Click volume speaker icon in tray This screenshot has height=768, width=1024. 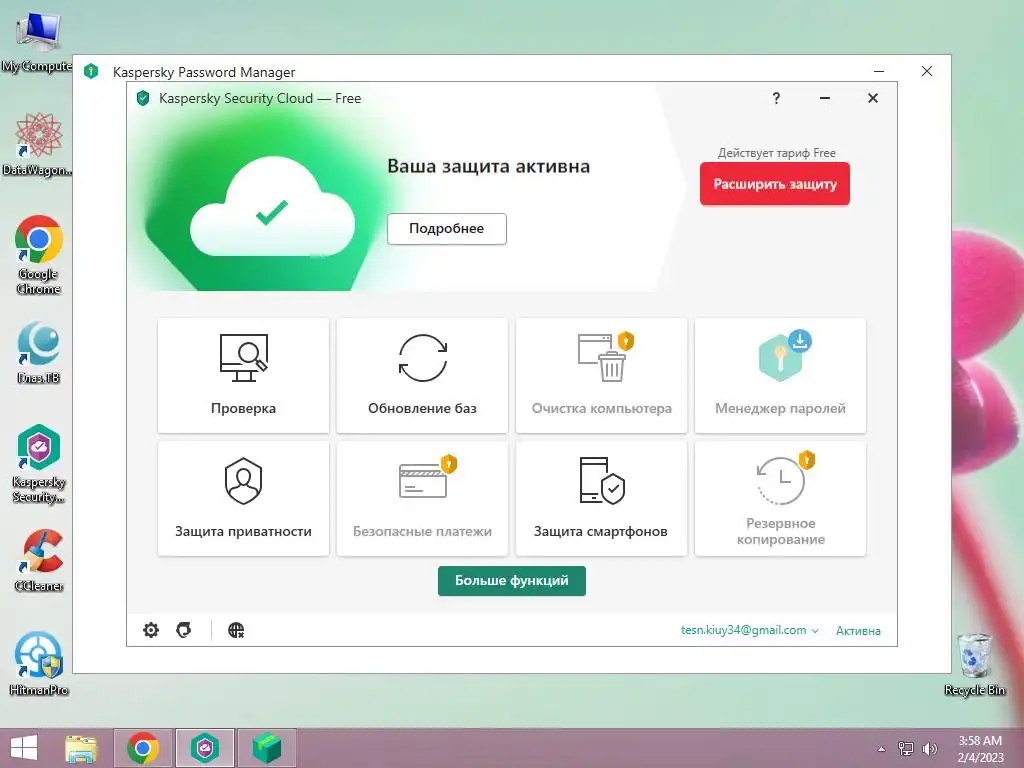(x=929, y=749)
